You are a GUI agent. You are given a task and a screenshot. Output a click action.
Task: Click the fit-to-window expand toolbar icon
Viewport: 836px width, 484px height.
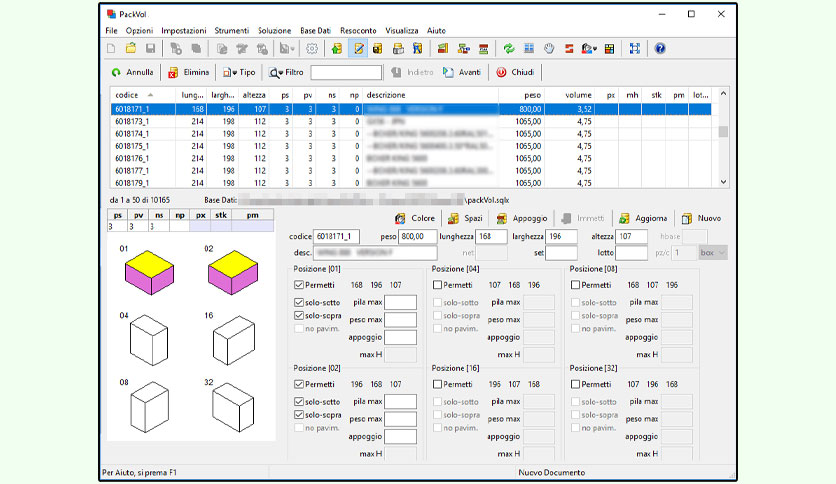pos(634,49)
